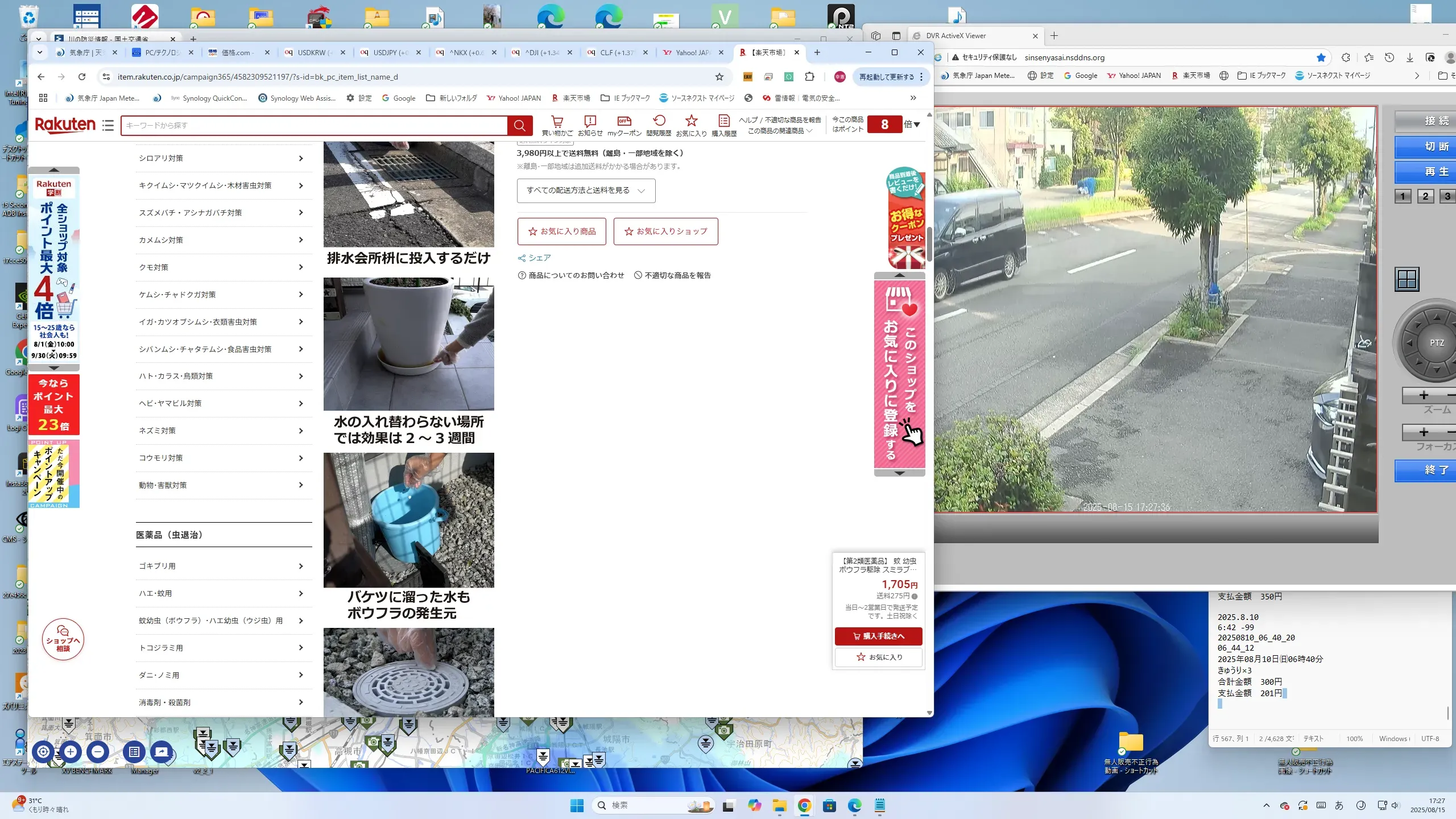Select quad split view icon in DVR viewer

pyautogui.click(x=1407, y=279)
